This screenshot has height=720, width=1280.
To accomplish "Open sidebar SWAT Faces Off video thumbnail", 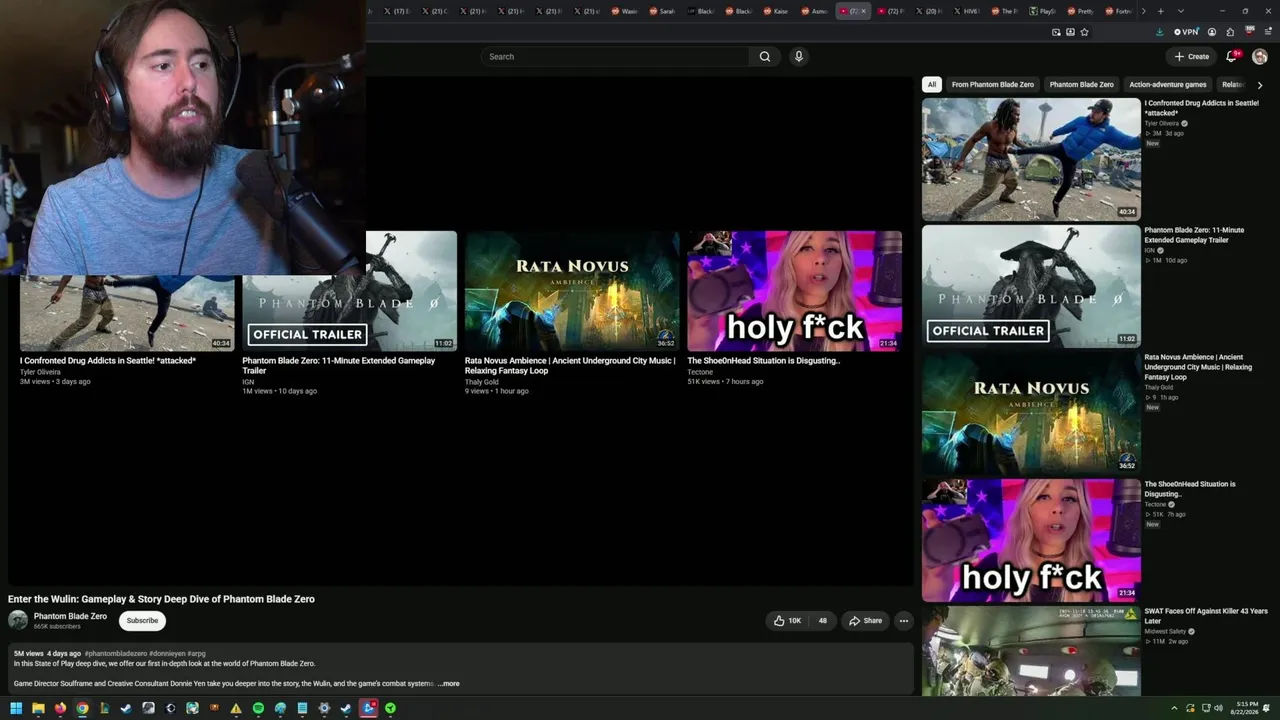I will (1031, 651).
